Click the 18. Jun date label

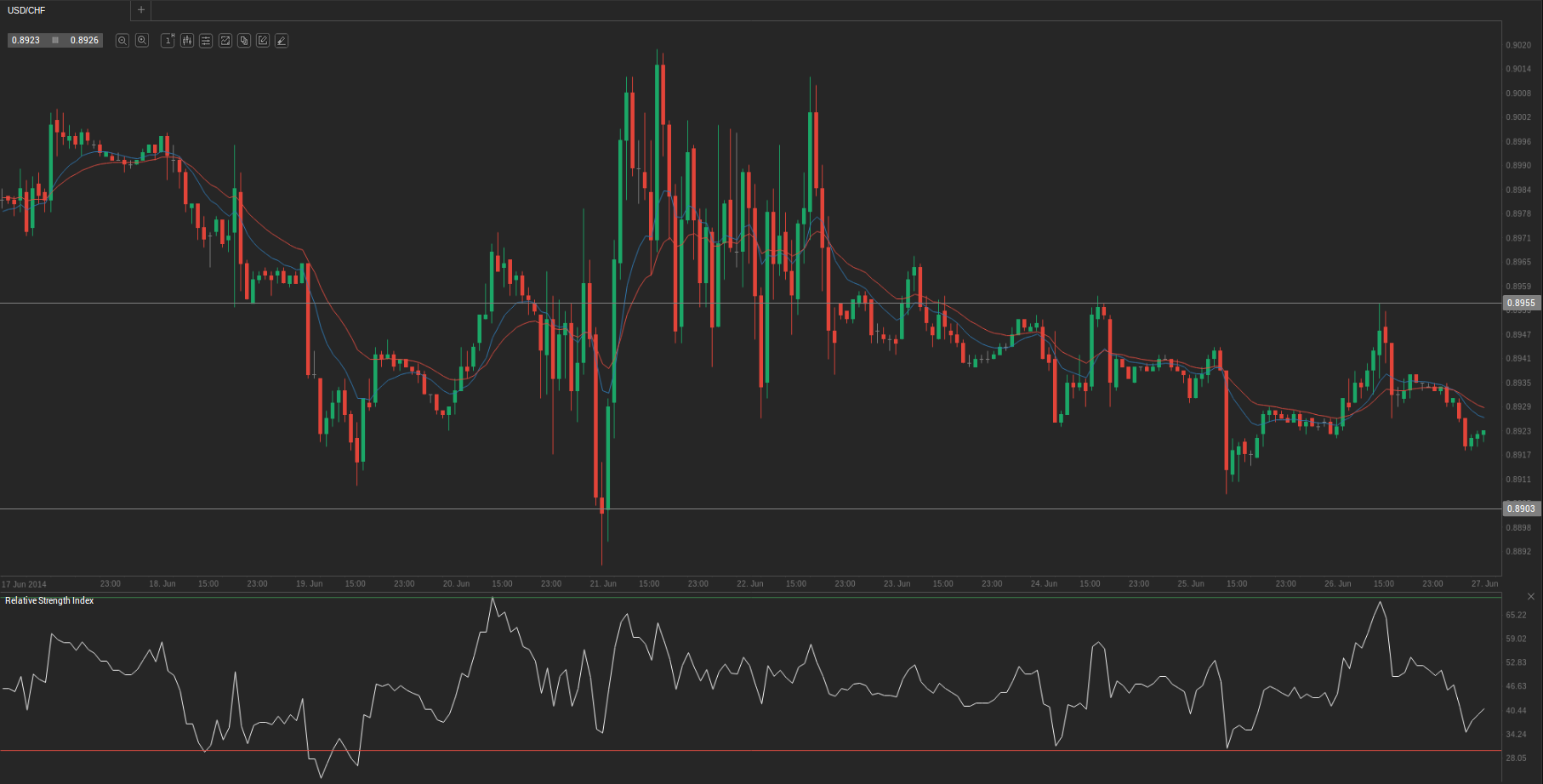pos(162,584)
